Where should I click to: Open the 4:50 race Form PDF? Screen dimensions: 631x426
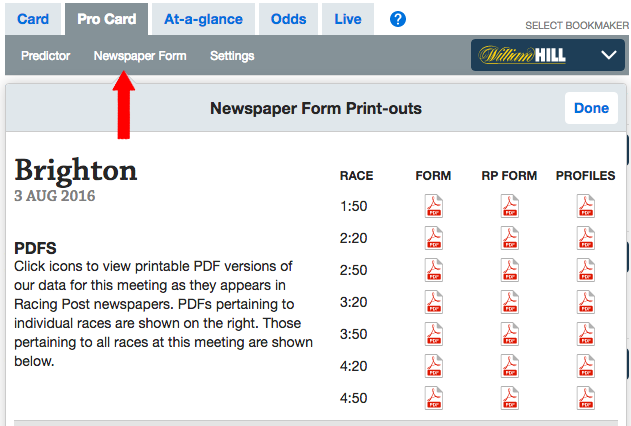[x=434, y=398]
